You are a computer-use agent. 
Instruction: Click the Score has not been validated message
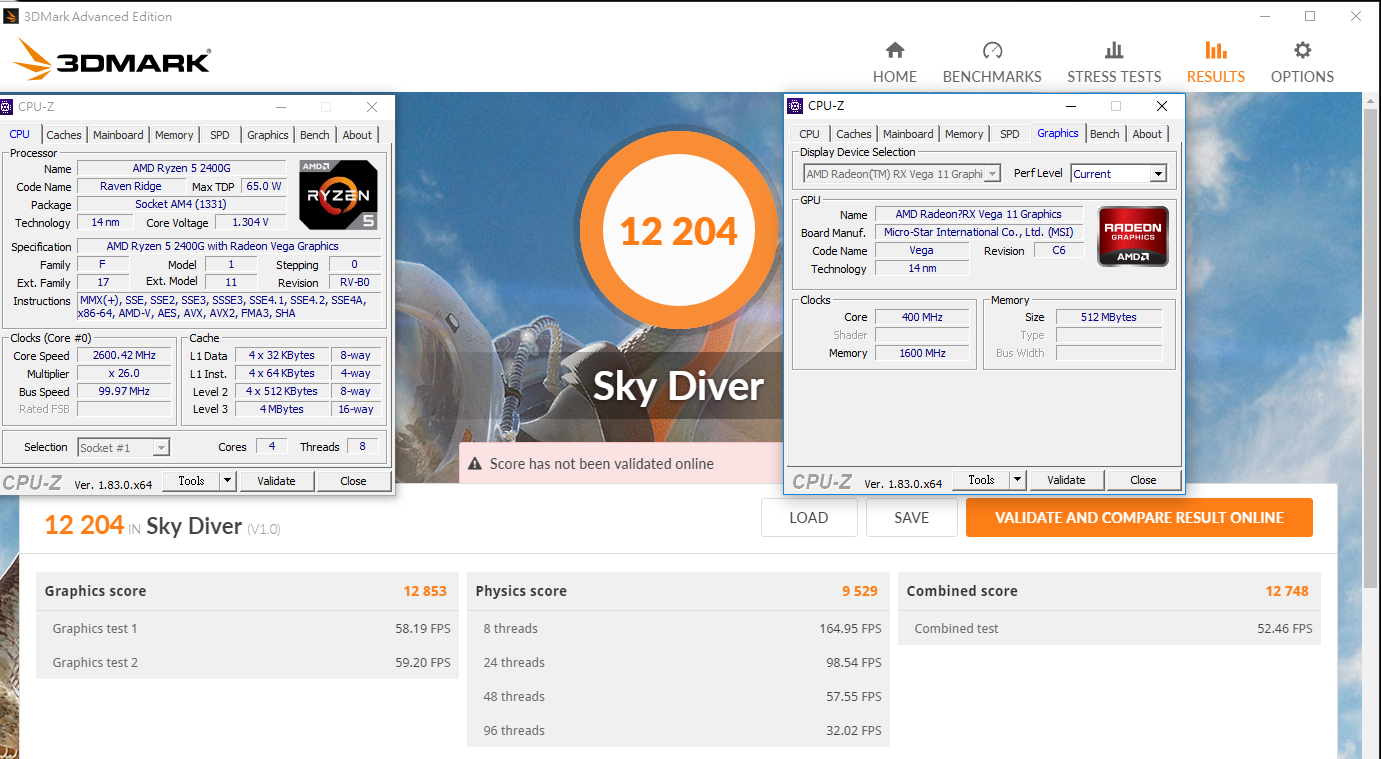coord(601,464)
